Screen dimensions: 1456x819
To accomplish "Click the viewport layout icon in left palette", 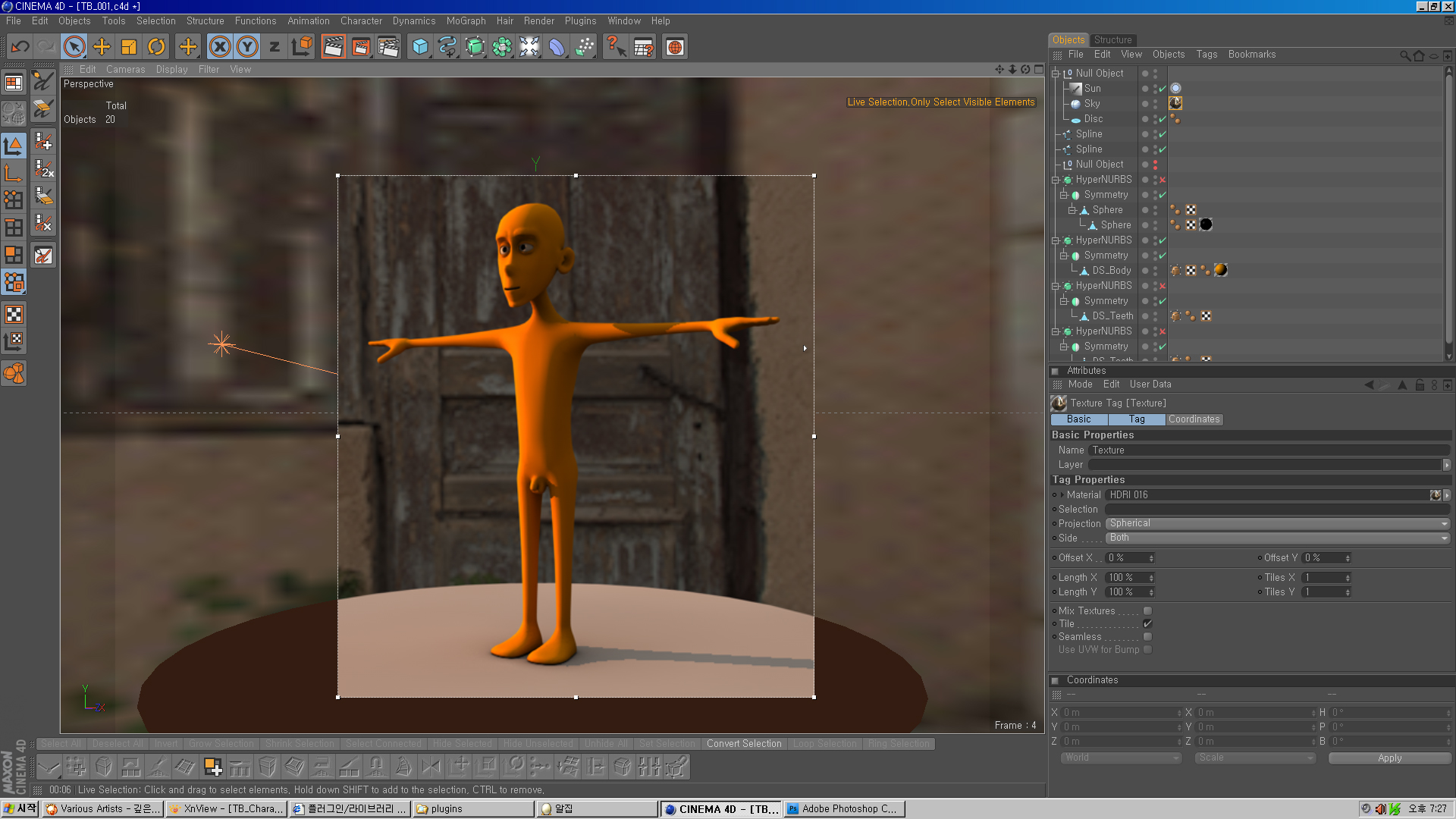I will tap(14, 83).
